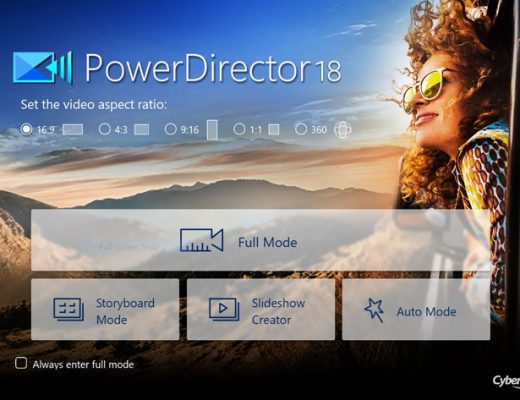
Task: Click the Full Mode camera timeline icon
Action: click(x=202, y=240)
